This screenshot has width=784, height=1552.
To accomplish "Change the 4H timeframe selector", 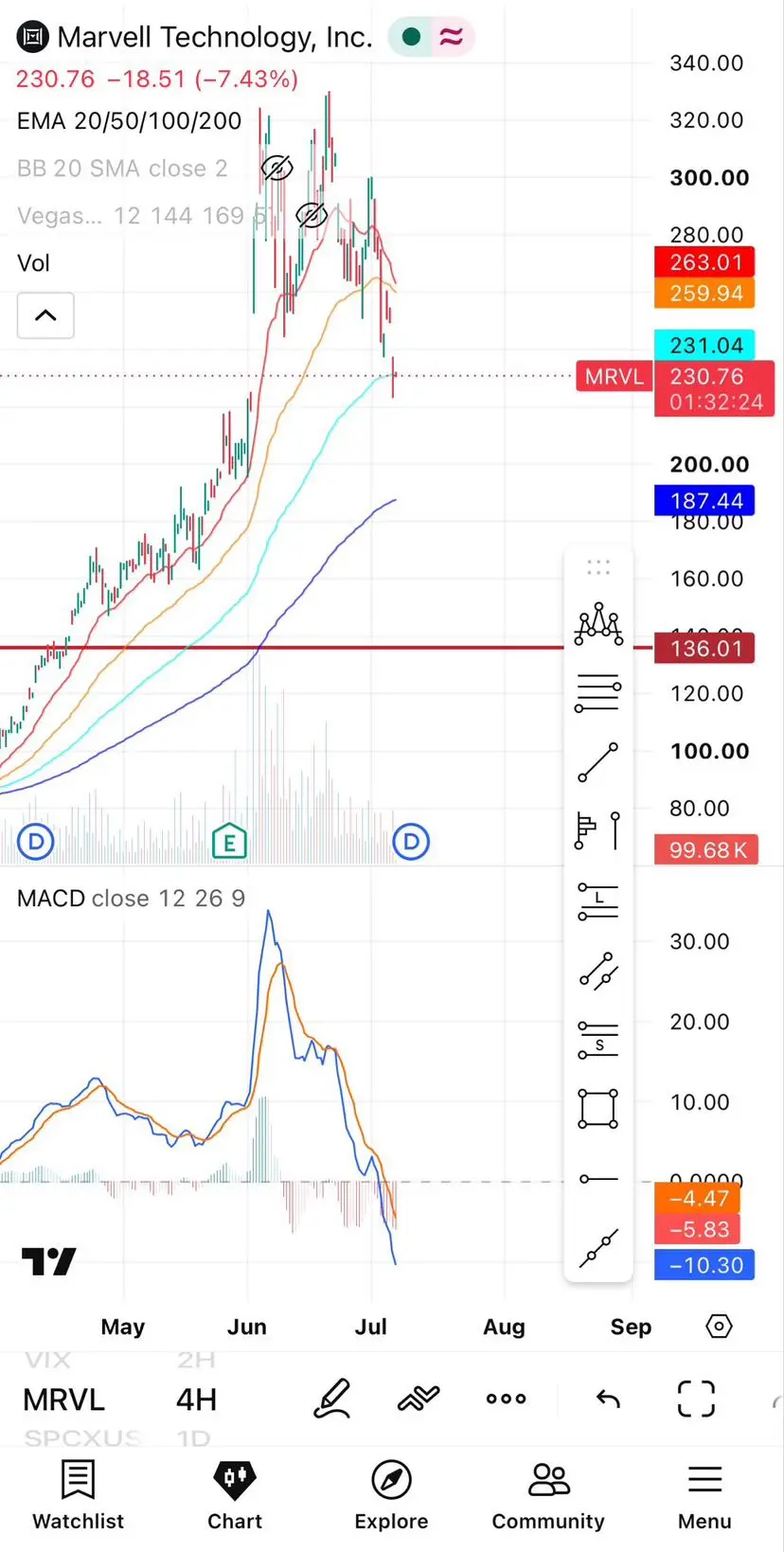I will coord(196,1400).
